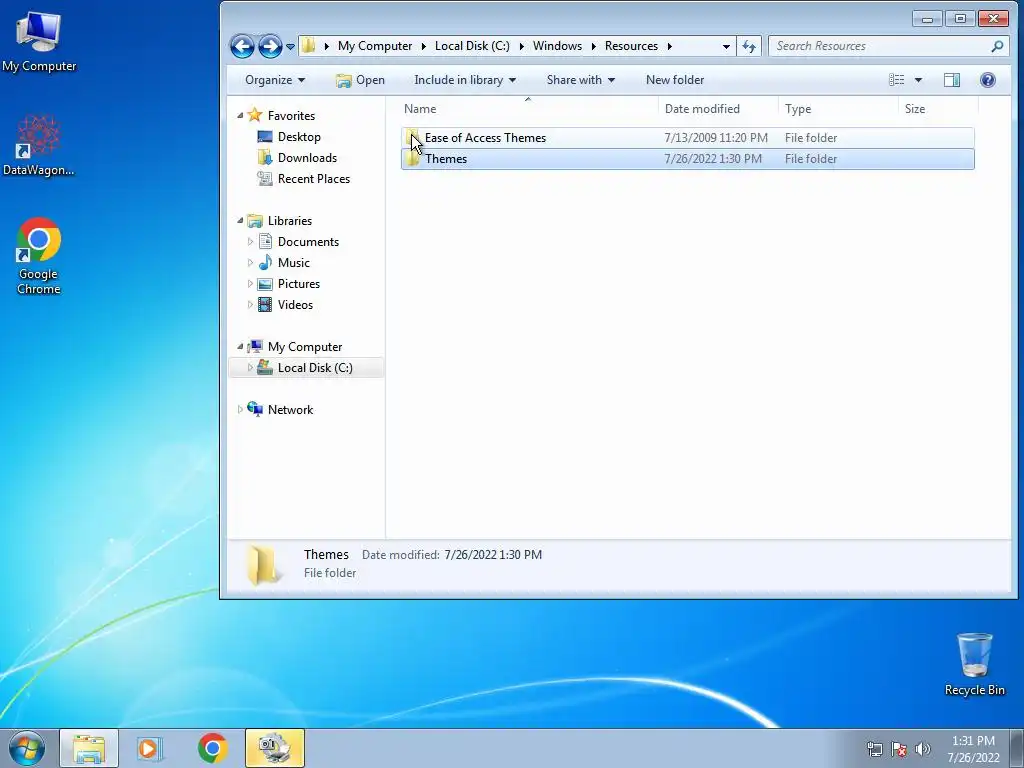The height and width of the screenshot is (768, 1024).
Task: Launch Windows Media Player from taskbar
Action: point(150,748)
